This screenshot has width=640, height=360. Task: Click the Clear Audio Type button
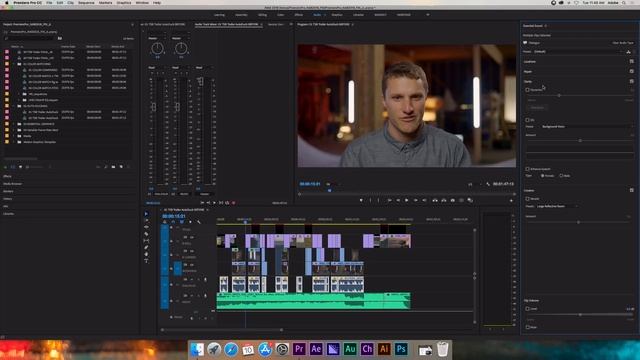pos(623,43)
